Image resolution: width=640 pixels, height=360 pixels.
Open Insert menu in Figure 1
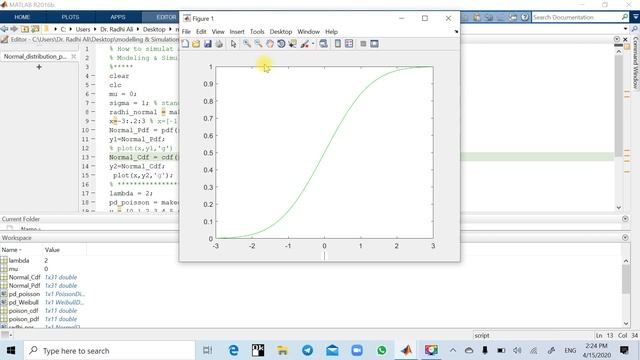(x=237, y=31)
